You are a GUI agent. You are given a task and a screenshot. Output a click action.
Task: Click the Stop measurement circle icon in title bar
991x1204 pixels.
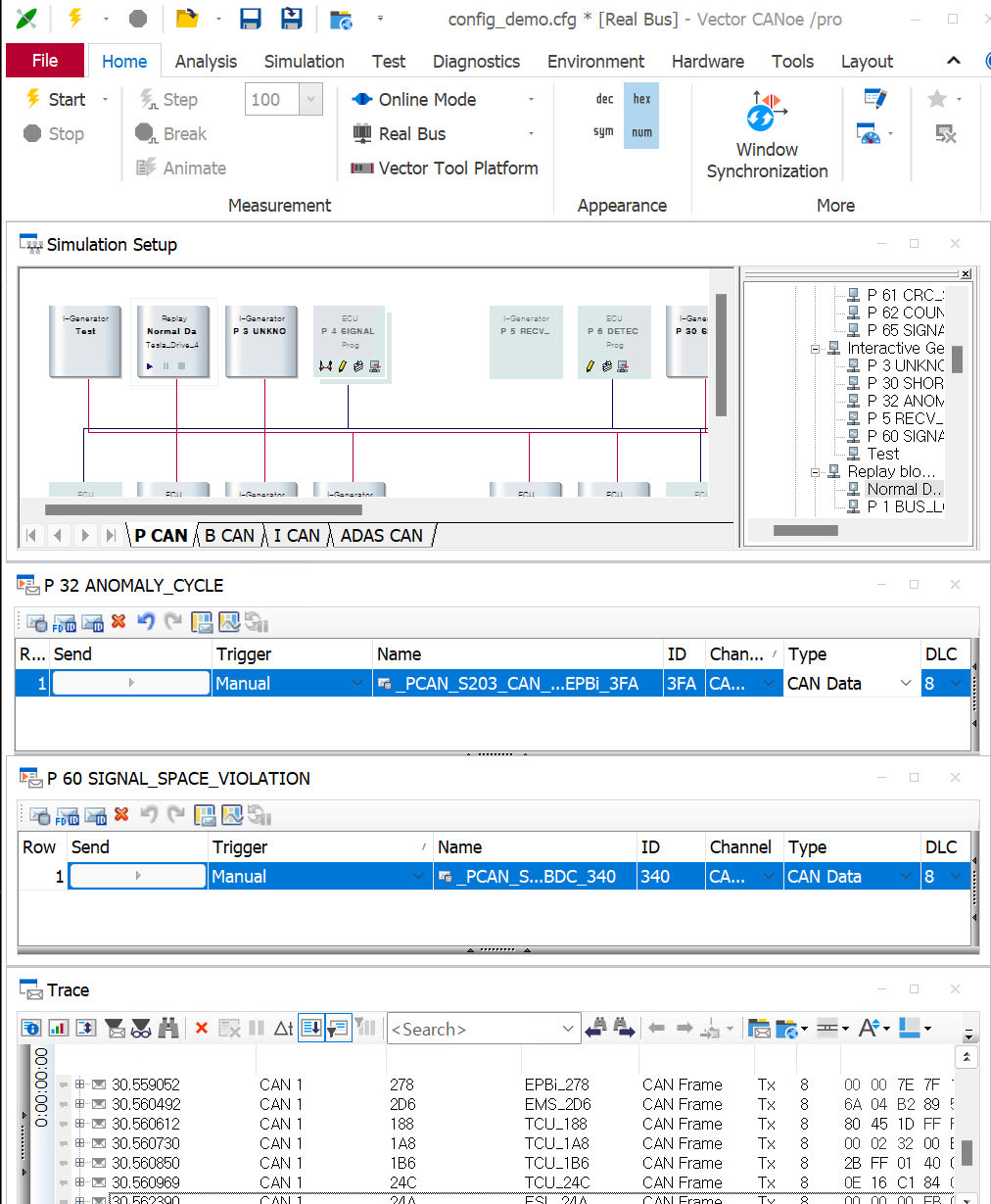(x=138, y=19)
